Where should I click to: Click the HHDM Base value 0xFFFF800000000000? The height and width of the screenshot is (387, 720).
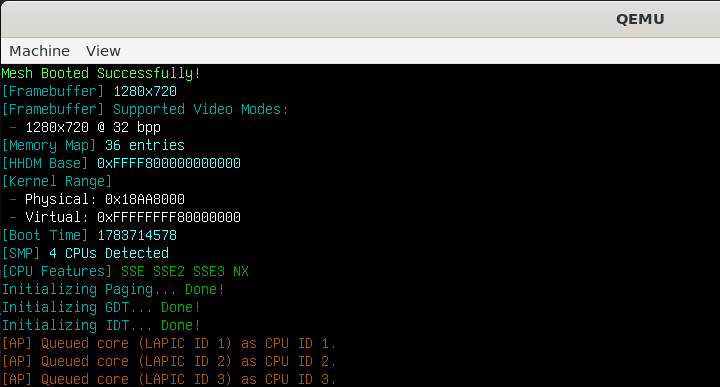[x=169, y=163]
